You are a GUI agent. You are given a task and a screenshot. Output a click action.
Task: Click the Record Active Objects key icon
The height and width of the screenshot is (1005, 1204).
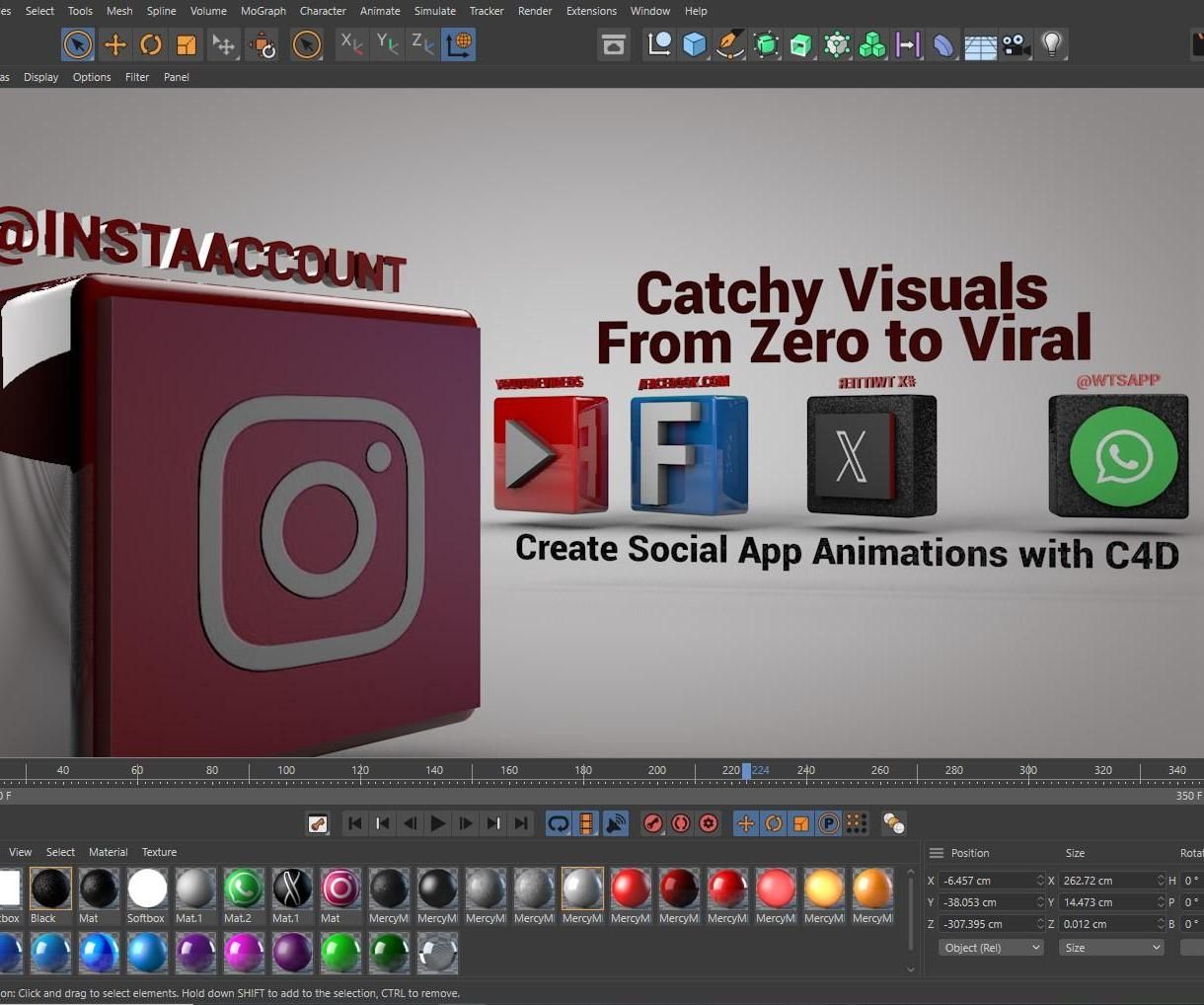click(x=653, y=823)
